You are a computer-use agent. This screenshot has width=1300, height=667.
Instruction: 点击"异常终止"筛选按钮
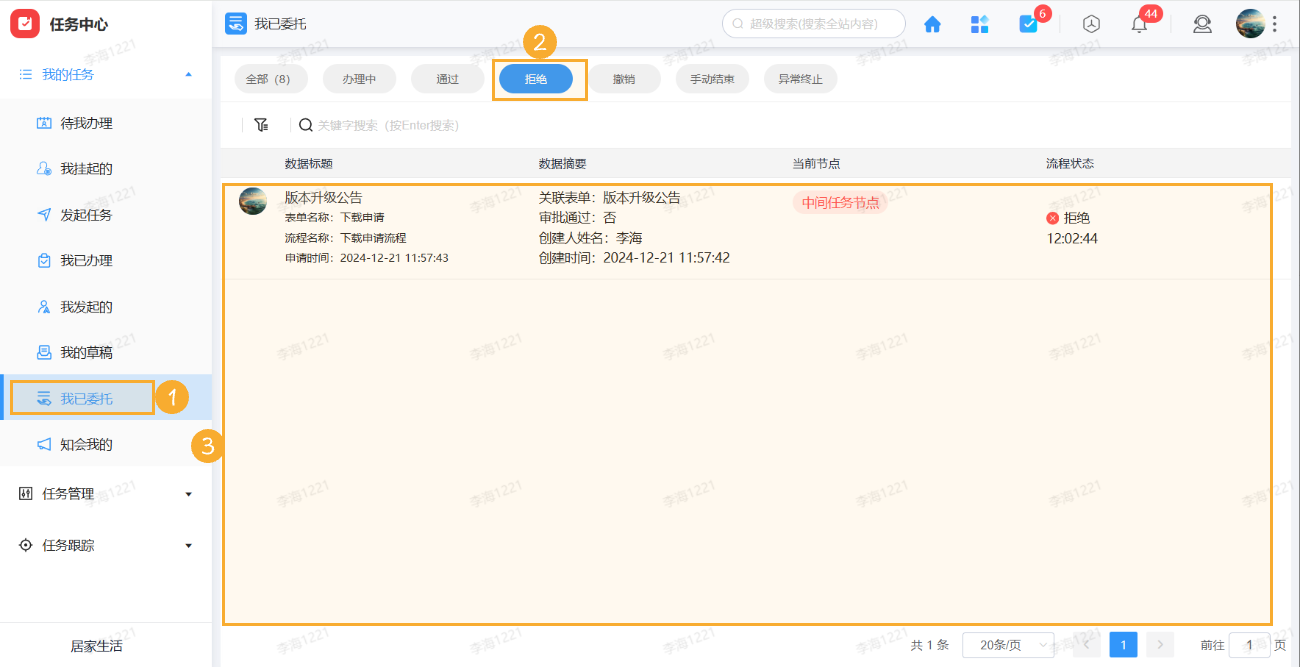[x=800, y=78]
